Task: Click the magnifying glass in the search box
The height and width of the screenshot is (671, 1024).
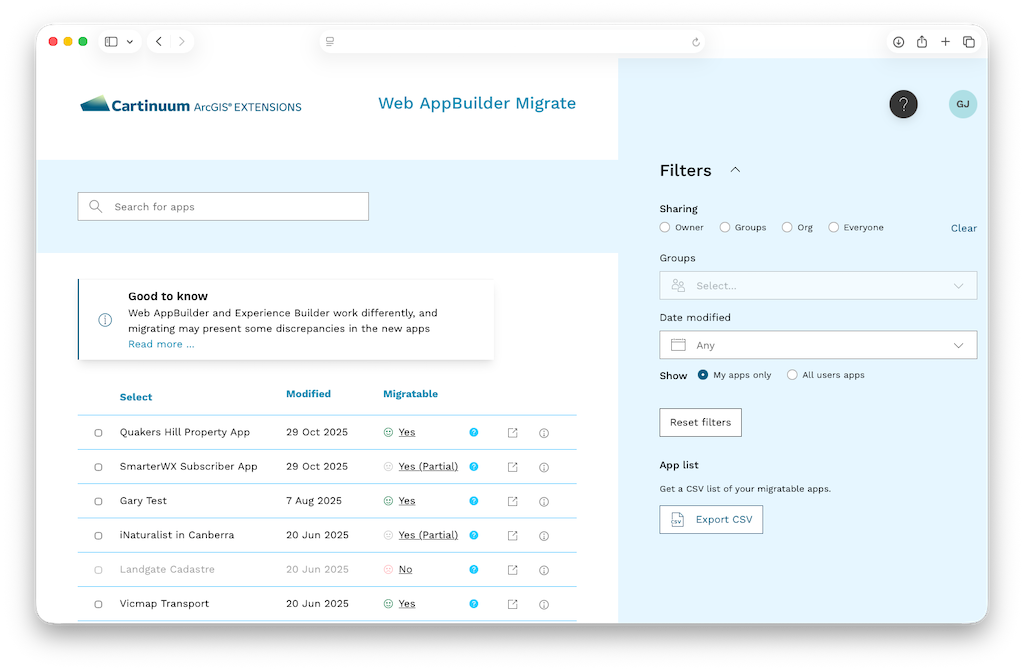Action: 95,205
